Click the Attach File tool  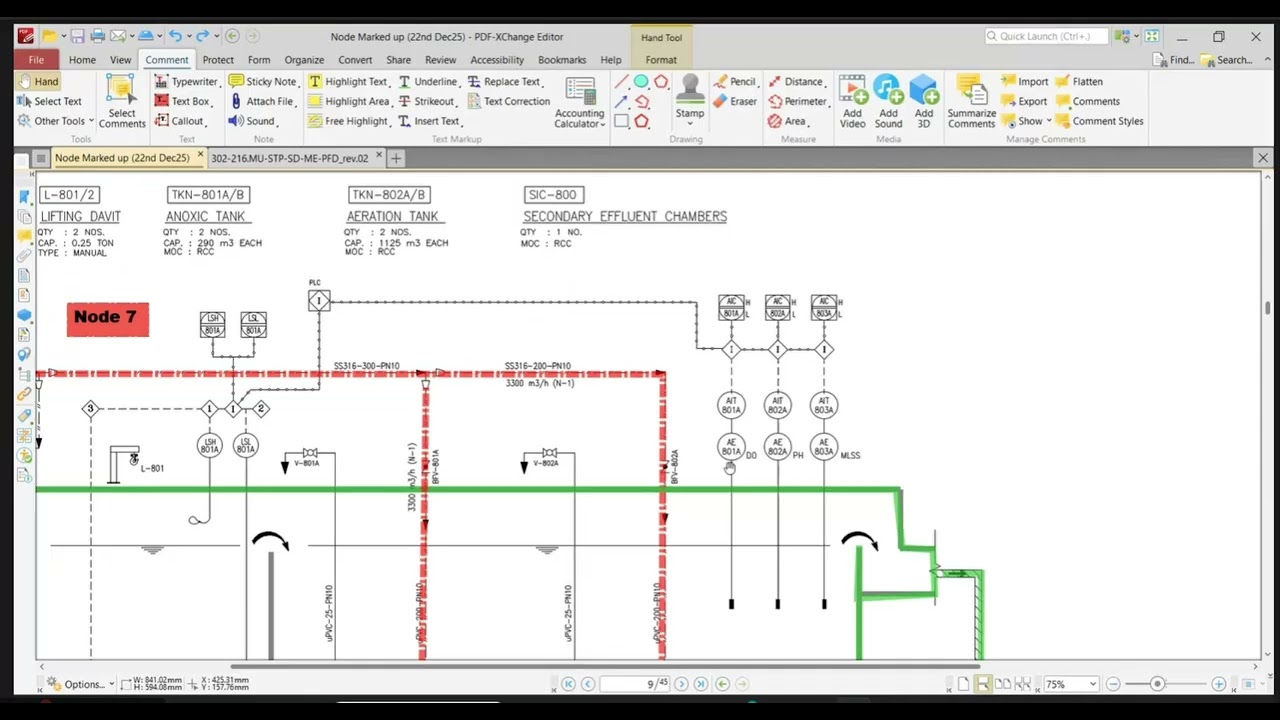click(x=263, y=101)
